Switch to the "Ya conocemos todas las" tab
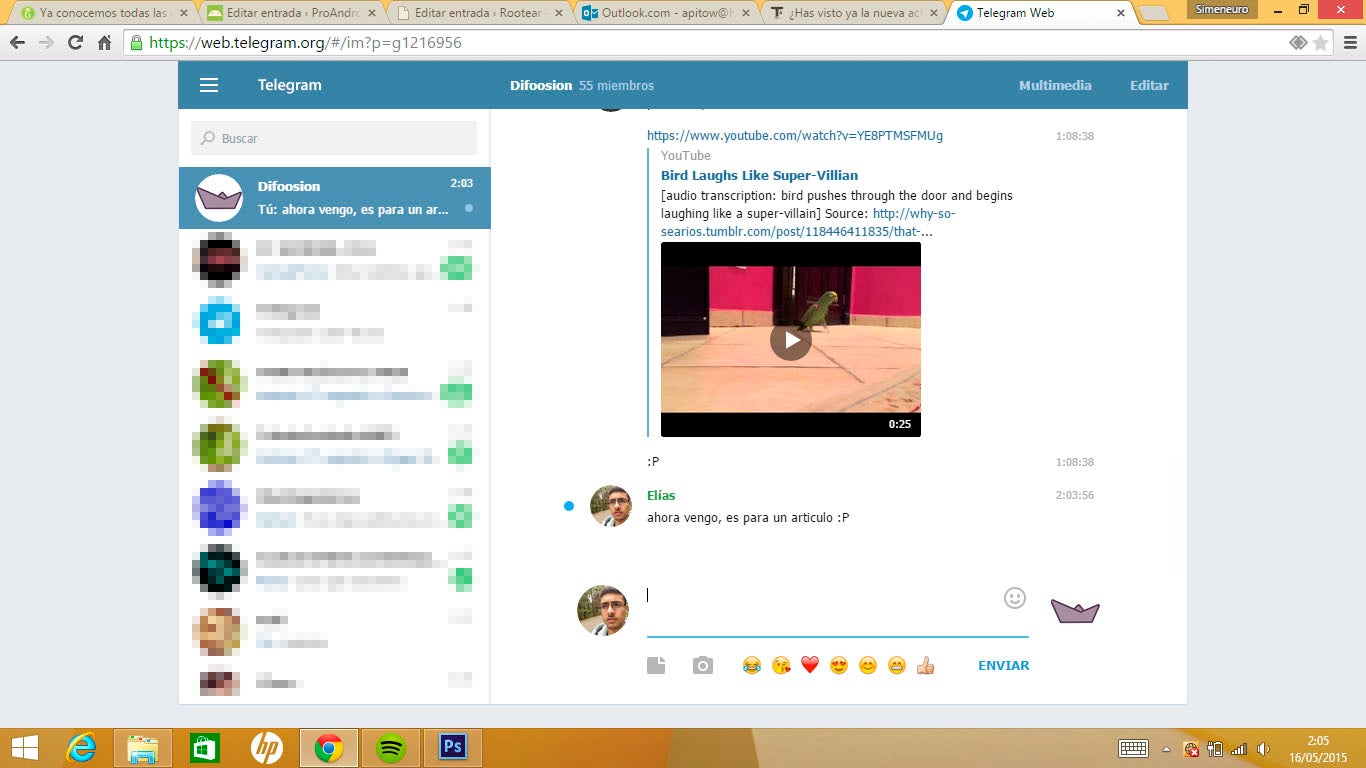 (x=102, y=13)
